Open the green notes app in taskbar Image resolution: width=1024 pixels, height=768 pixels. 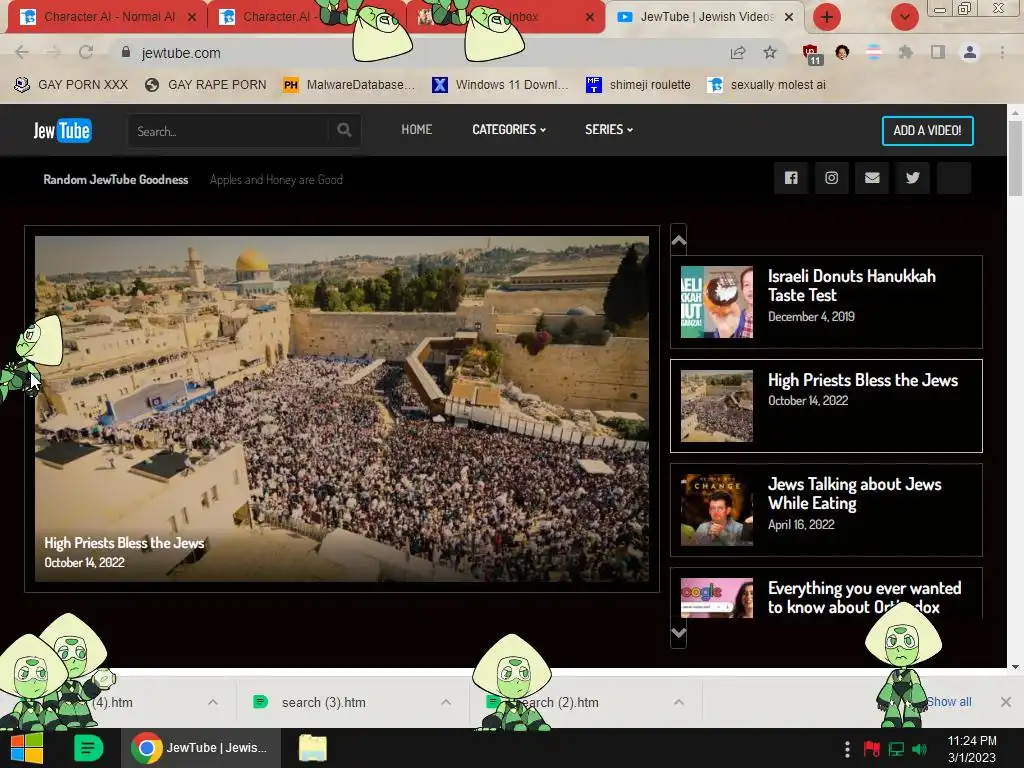(88, 748)
